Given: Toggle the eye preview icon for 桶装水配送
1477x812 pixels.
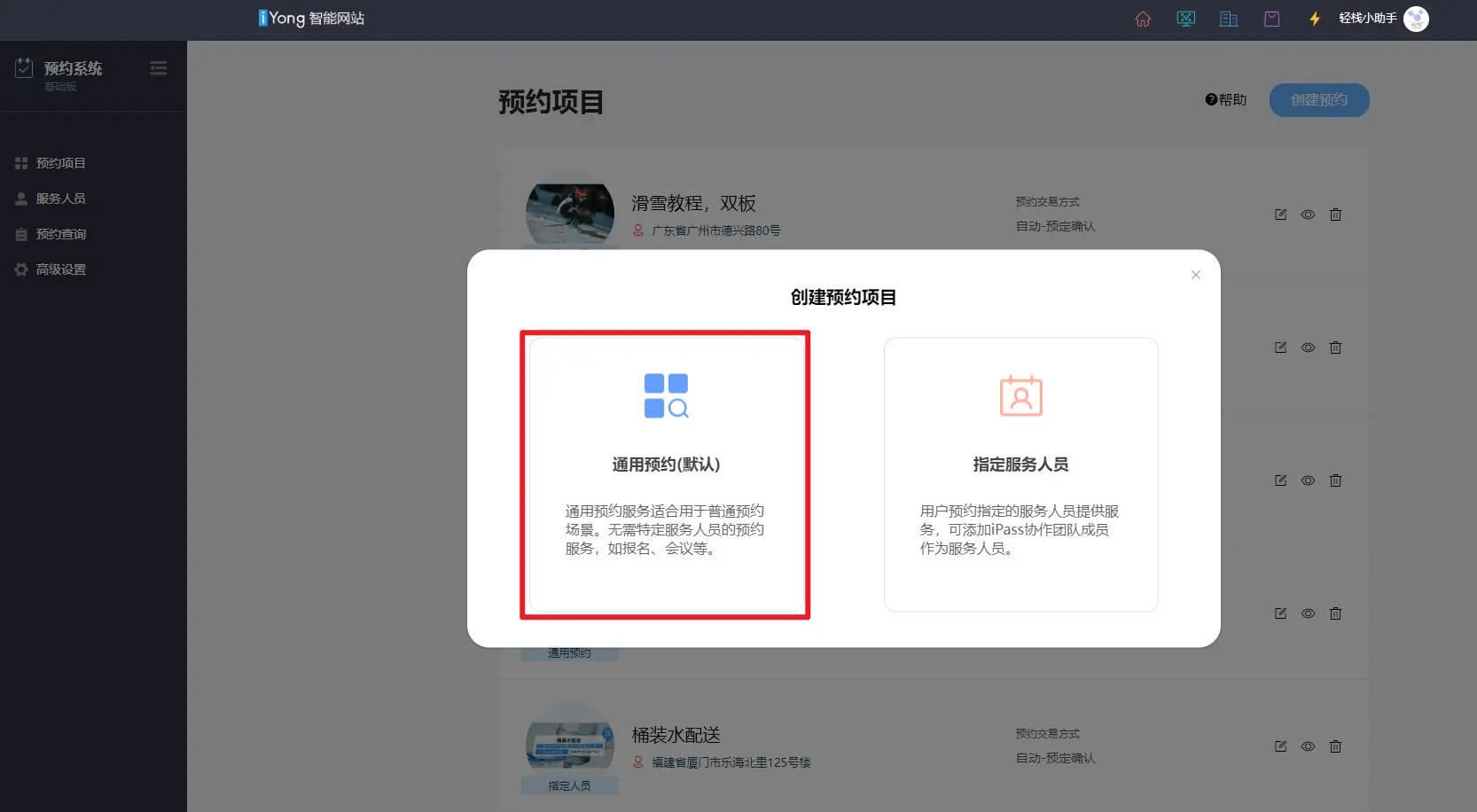Looking at the screenshot, I should tap(1308, 746).
